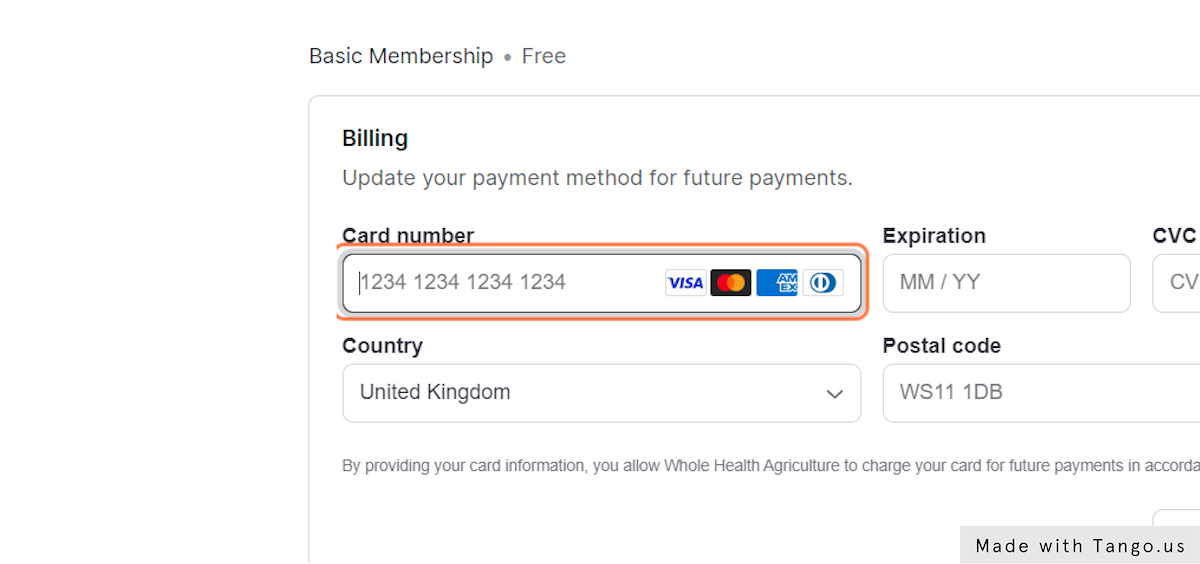Click the Card number label
This screenshot has height=564, width=1200.
408,236
